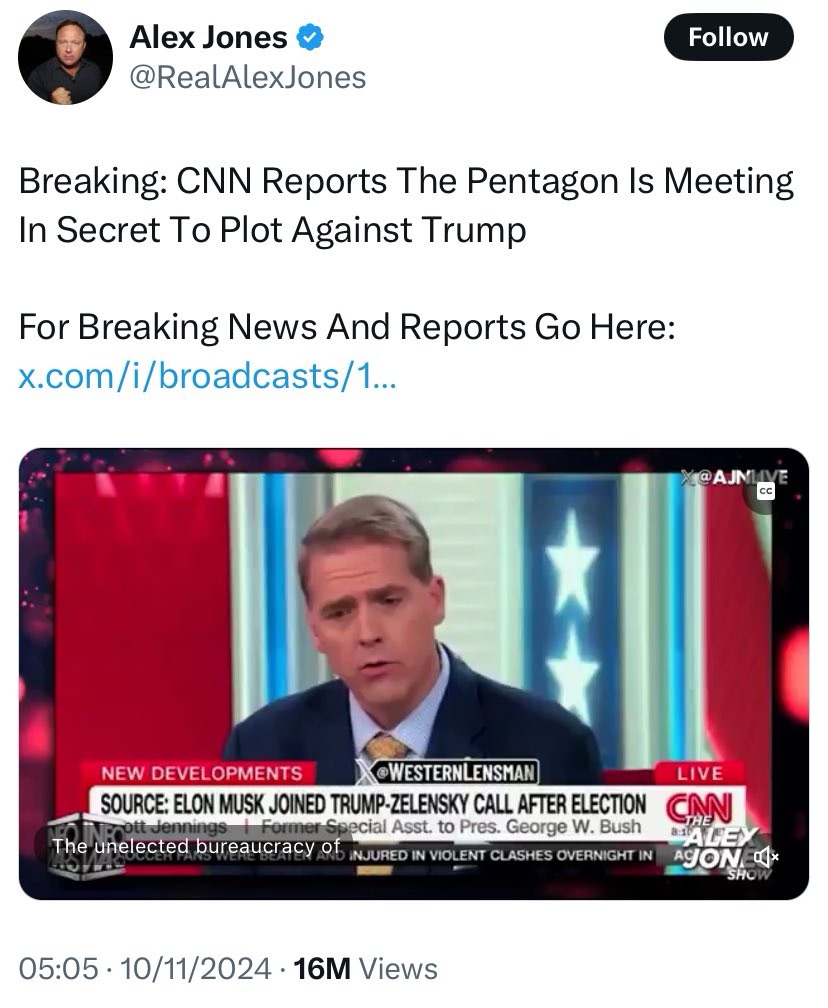The height and width of the screenshot is (1008, 828).
Task: Click the red LIVE badge
Action: pos(699,773)
